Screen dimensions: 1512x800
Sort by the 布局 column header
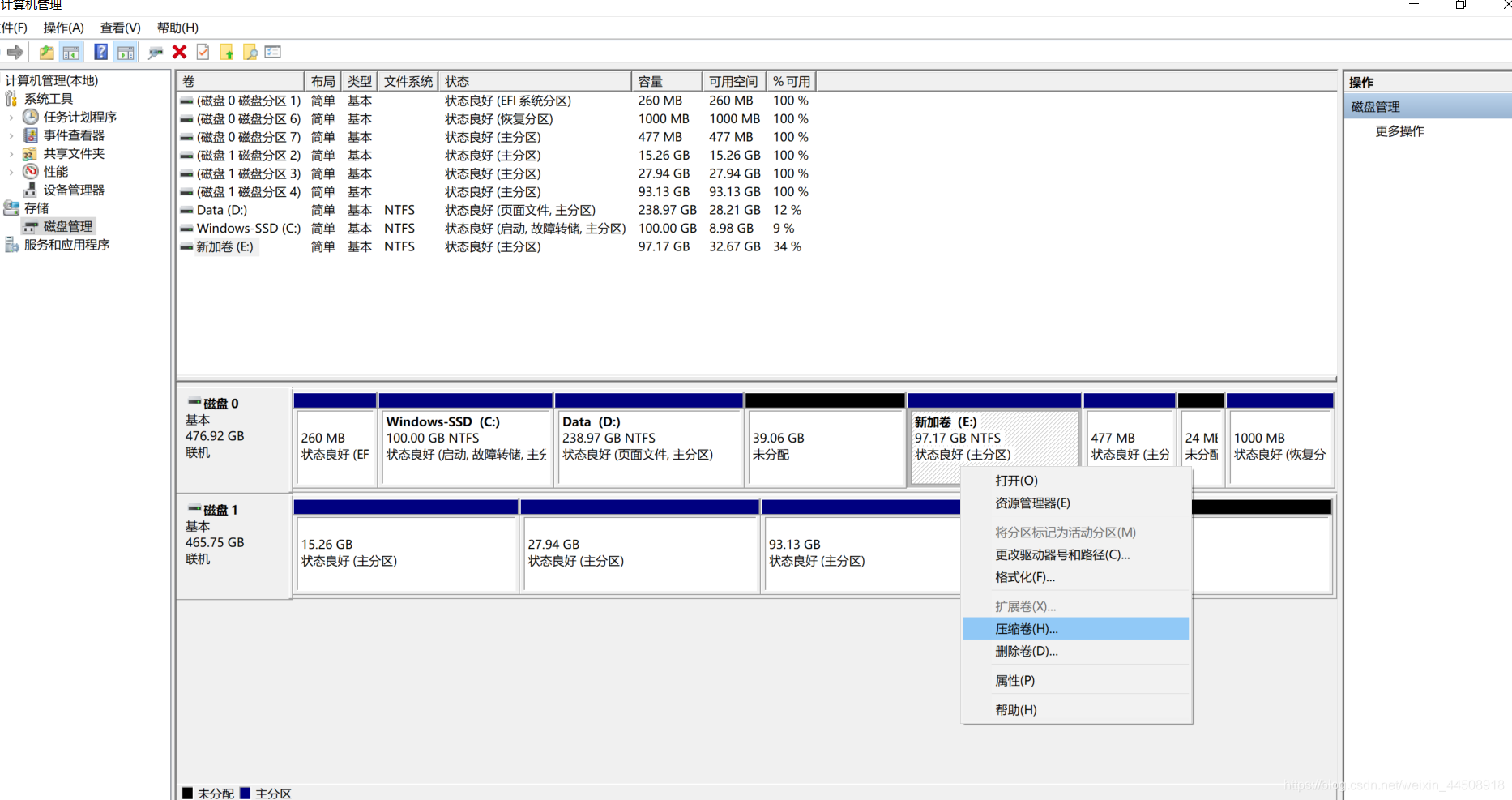click(x=322, y=81)
